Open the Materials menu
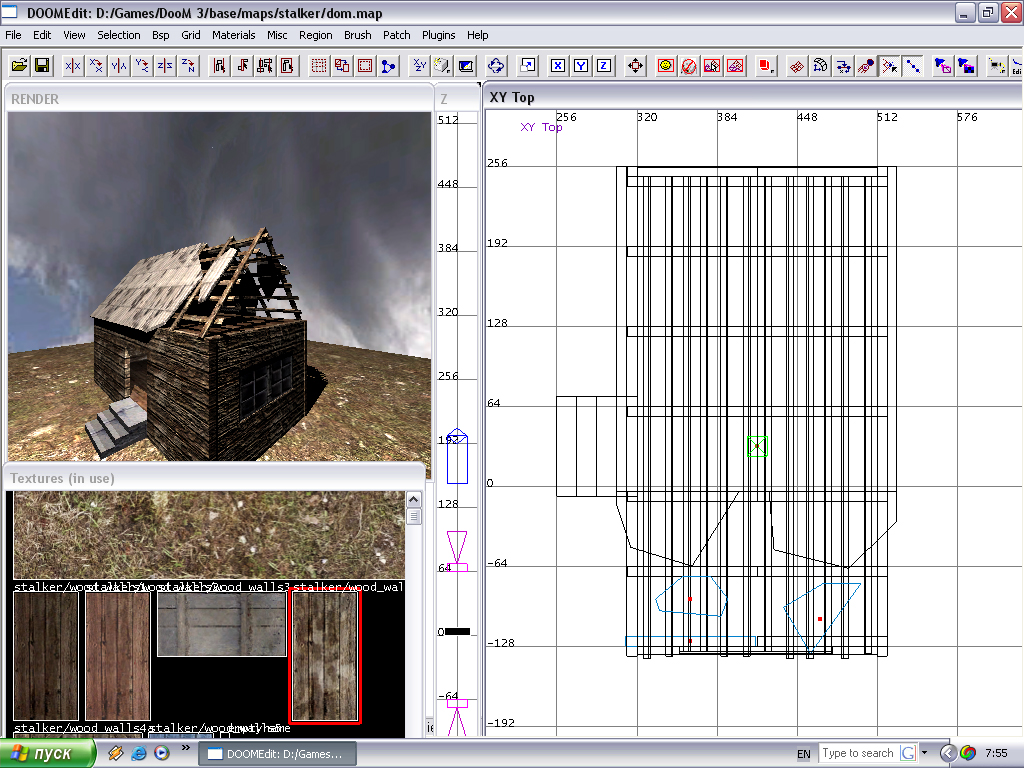1024x768 pixels. pos(233,35)
